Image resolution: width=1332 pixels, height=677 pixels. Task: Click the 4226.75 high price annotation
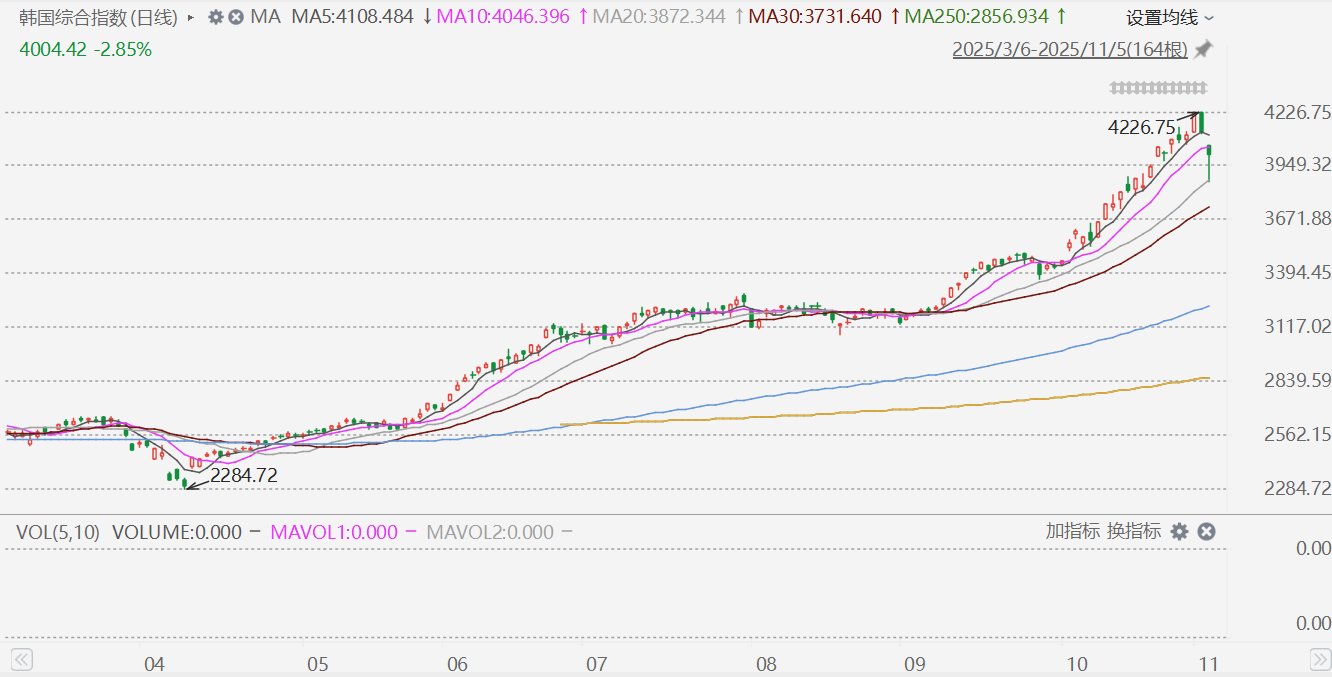point(1141,127)
